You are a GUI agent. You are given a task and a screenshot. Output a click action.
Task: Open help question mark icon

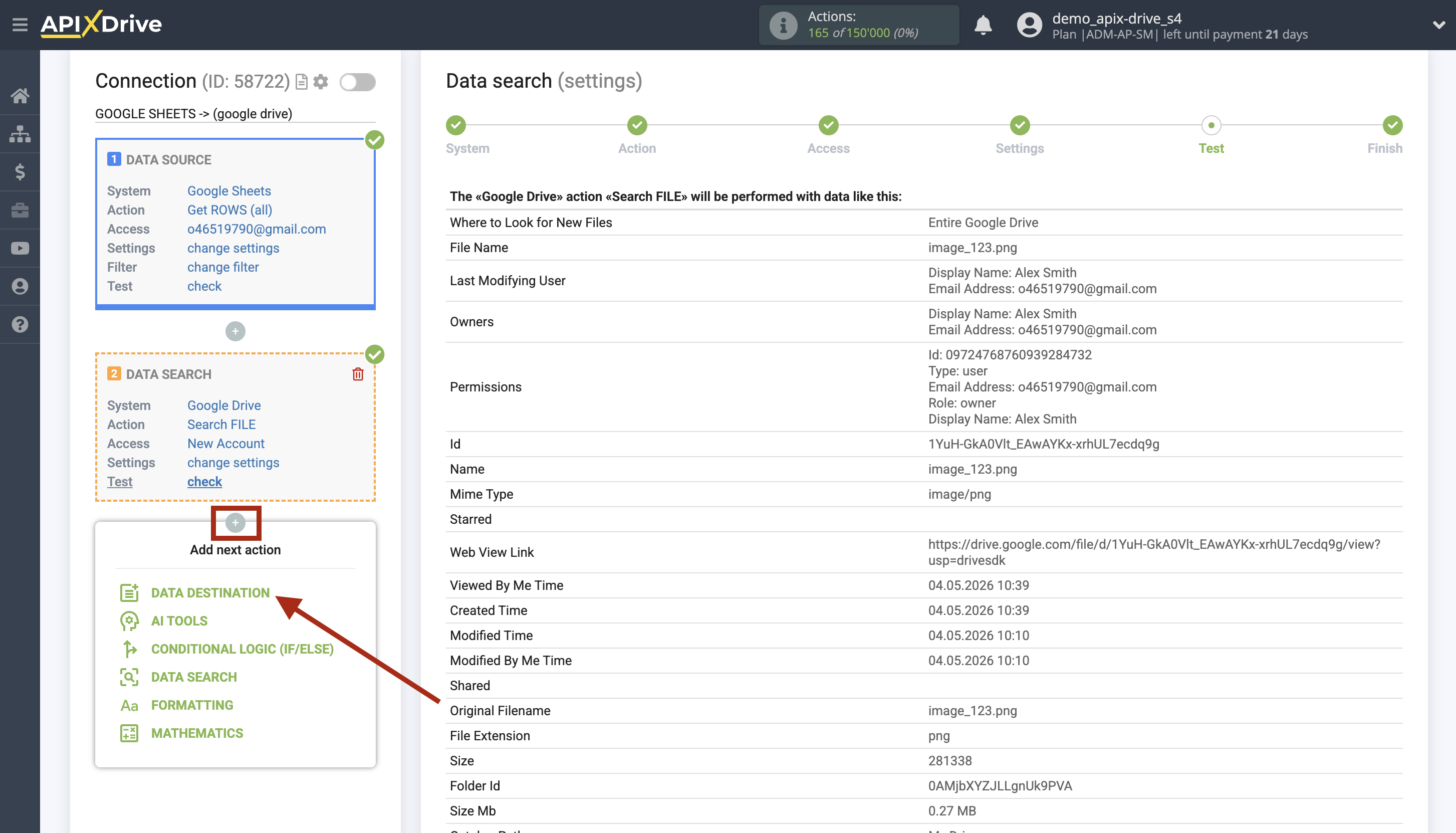pos(20,324)
